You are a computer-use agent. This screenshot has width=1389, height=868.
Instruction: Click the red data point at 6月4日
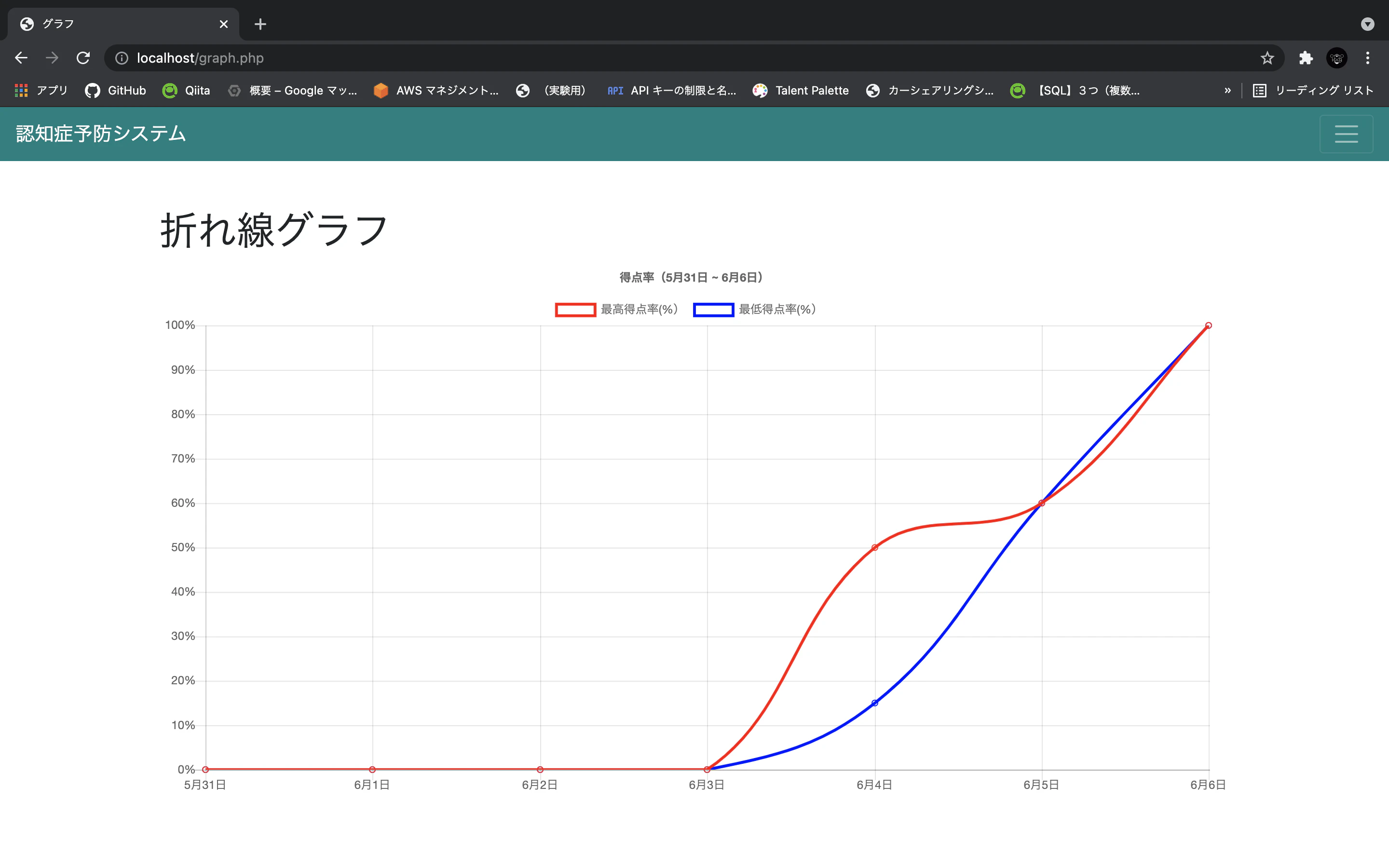(x=875, y=548)
